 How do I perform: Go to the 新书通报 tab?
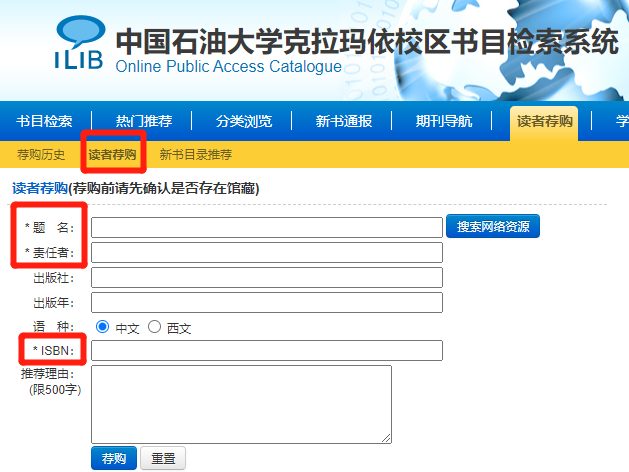(344, 121)
